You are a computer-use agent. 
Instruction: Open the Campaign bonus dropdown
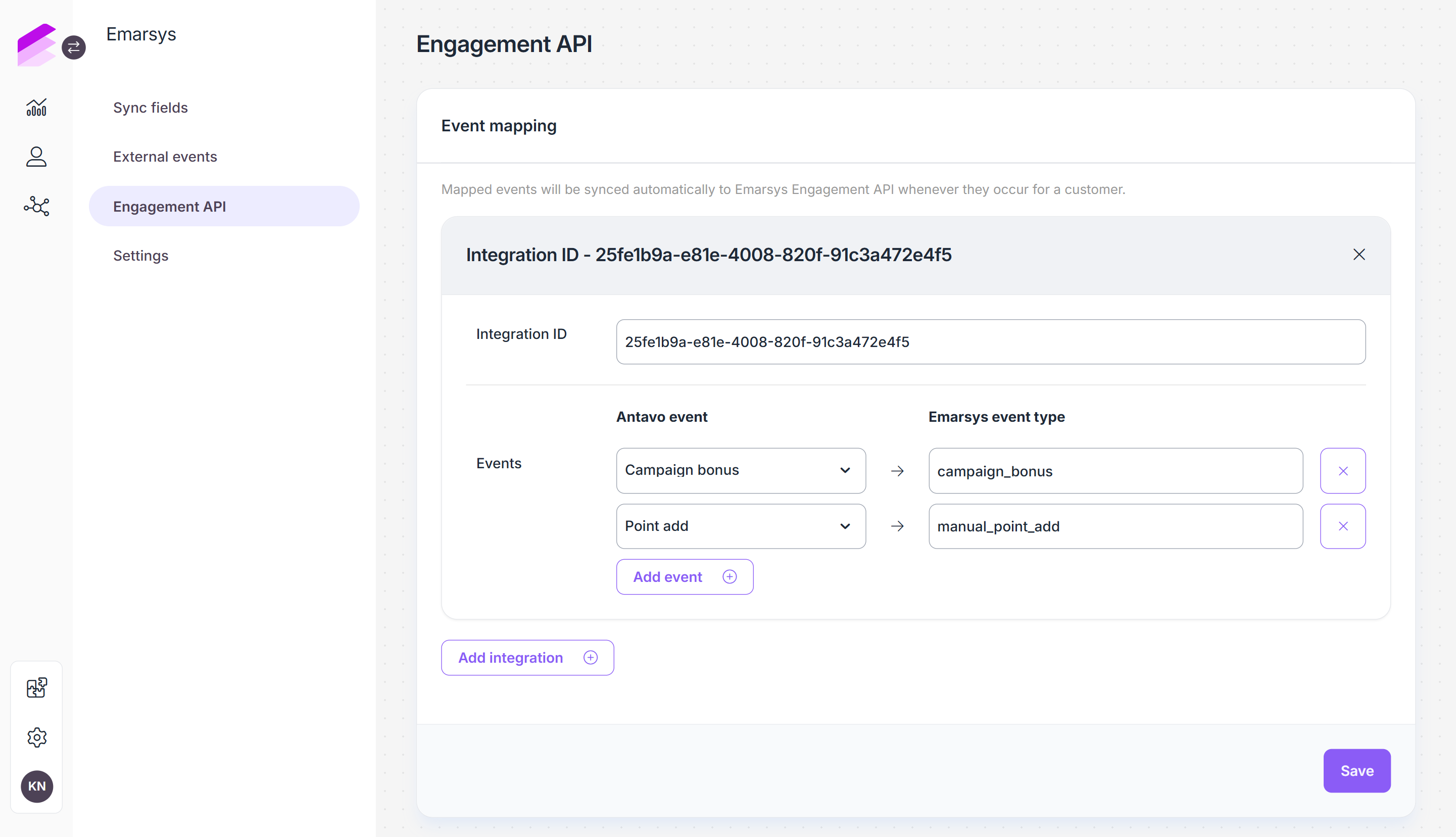[x=741, y=471]
